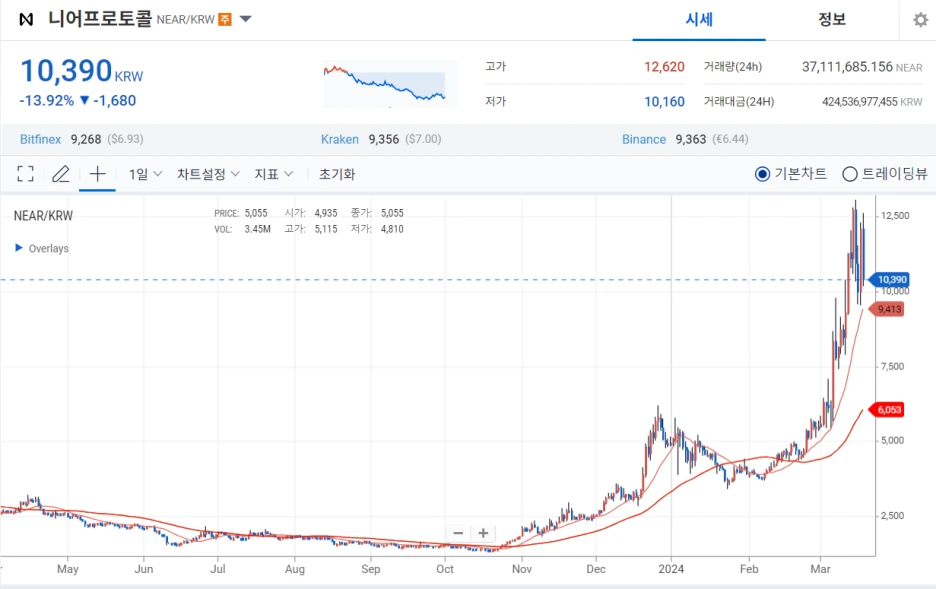
Task: Toggle fullscreen chart mode icon
Action: click(x=25, y=174)
